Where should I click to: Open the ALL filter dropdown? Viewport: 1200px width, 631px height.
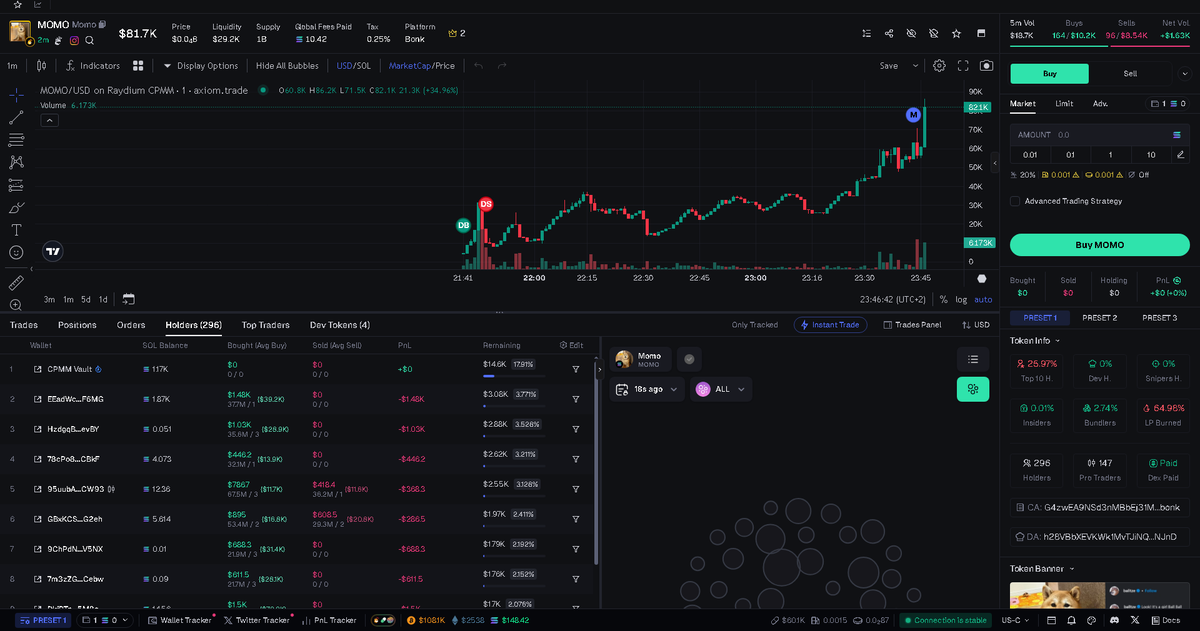coord(722,389)
